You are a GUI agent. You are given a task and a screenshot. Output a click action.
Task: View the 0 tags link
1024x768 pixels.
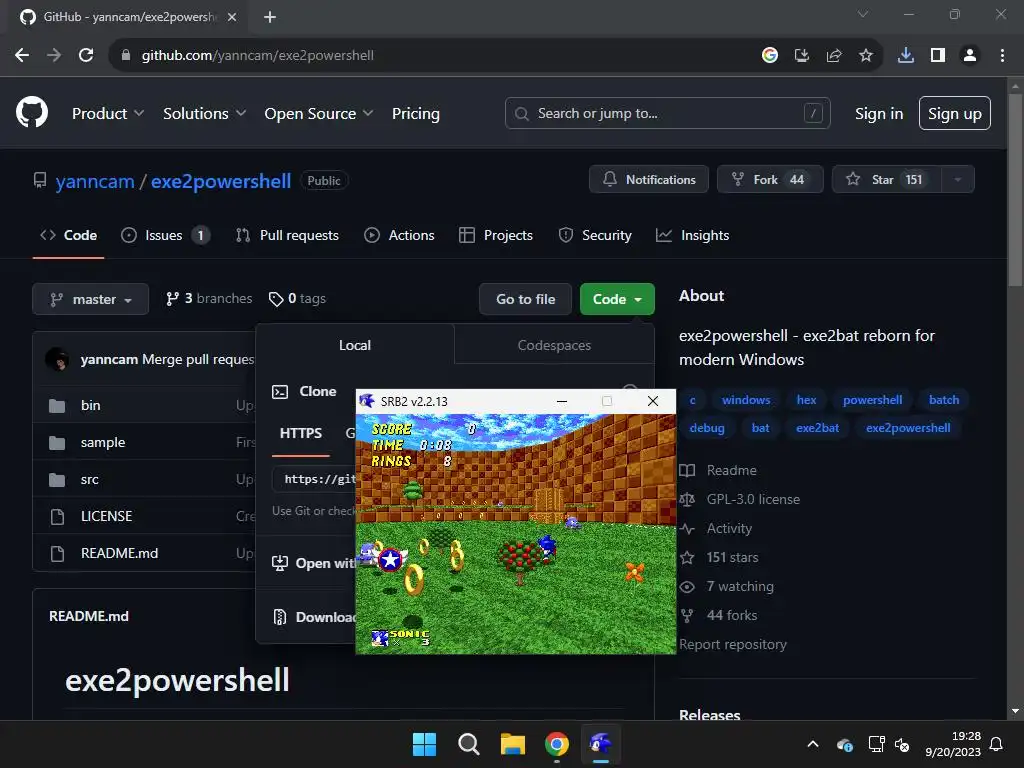(297, 298)
